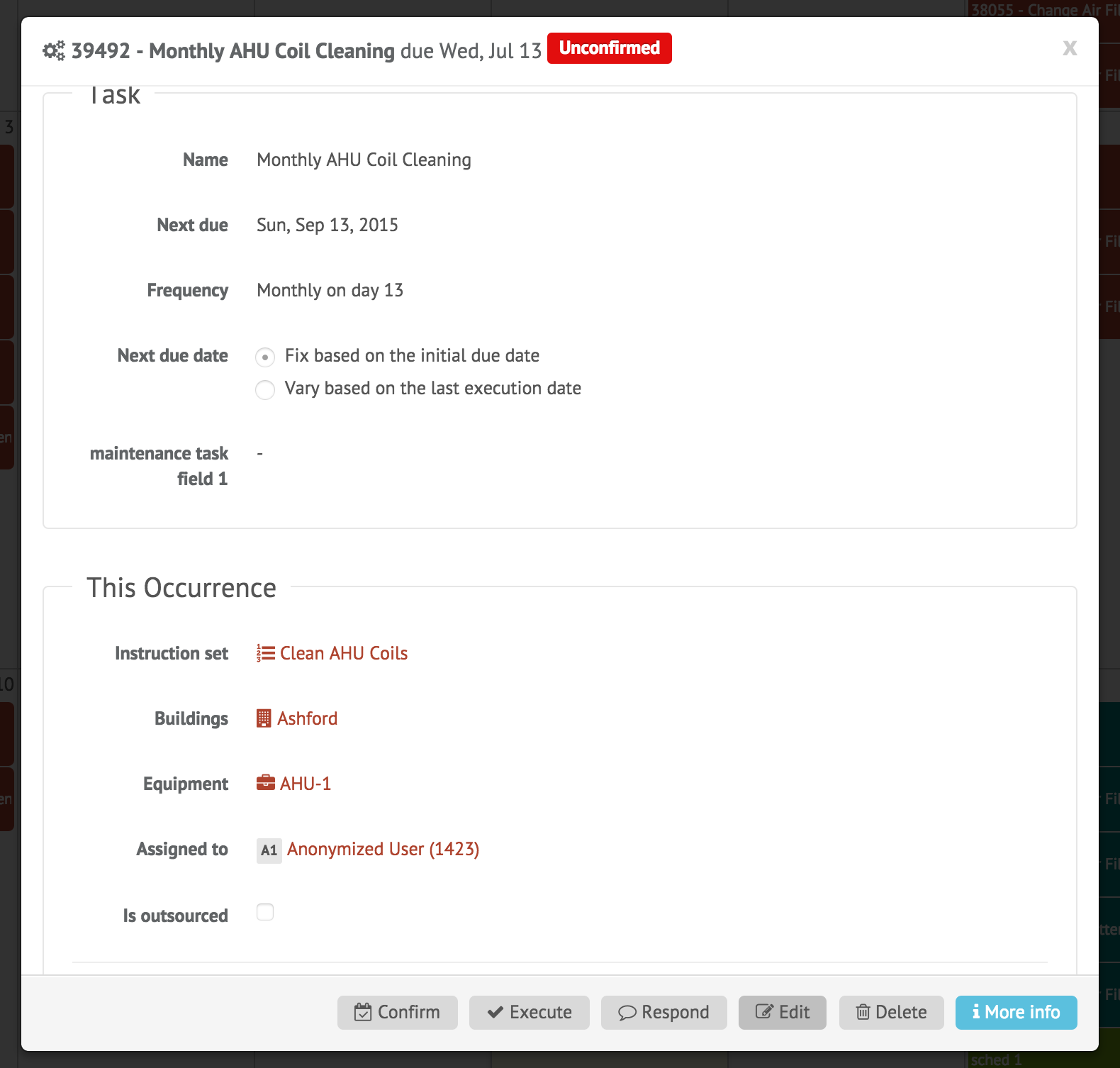Click '38055 - Change Air' entry in background calendar

[1043, 9]
